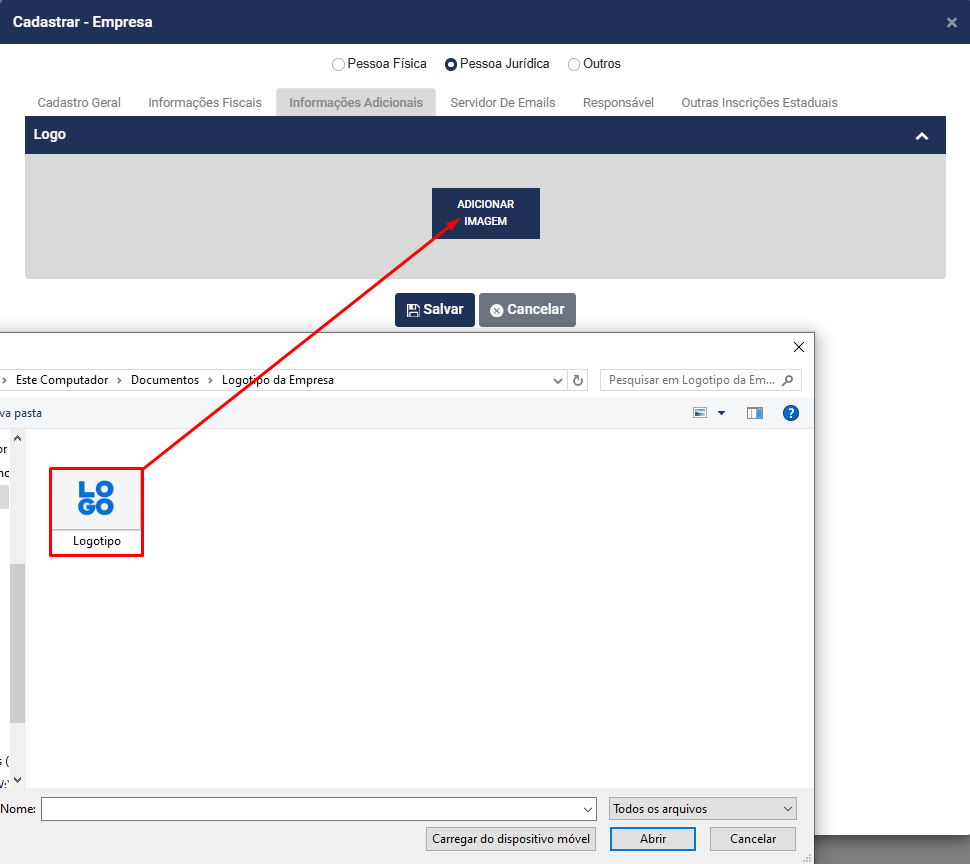Open the Informações Adicionais tab
Viewport: 970px width, 864px height.
coord(356,103)
